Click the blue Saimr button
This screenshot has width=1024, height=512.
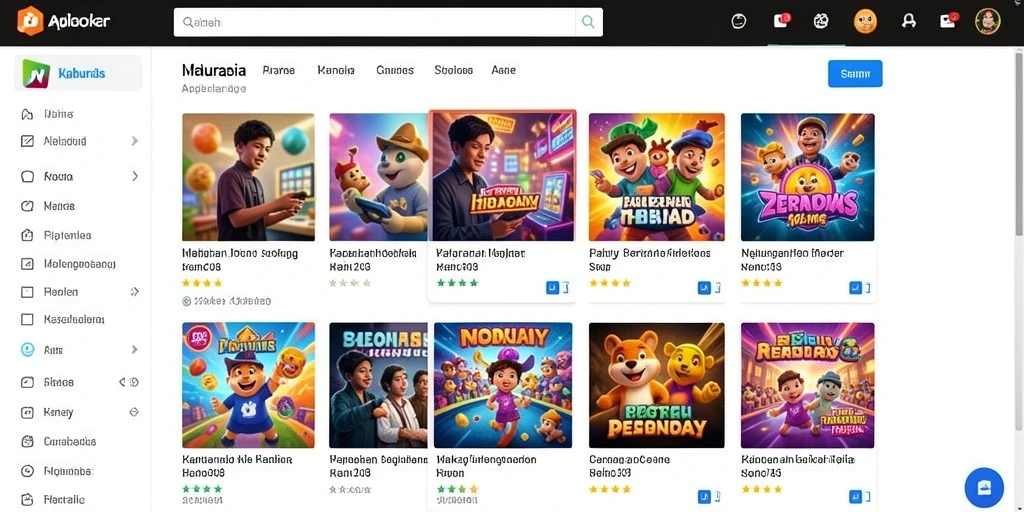(855, 74)
